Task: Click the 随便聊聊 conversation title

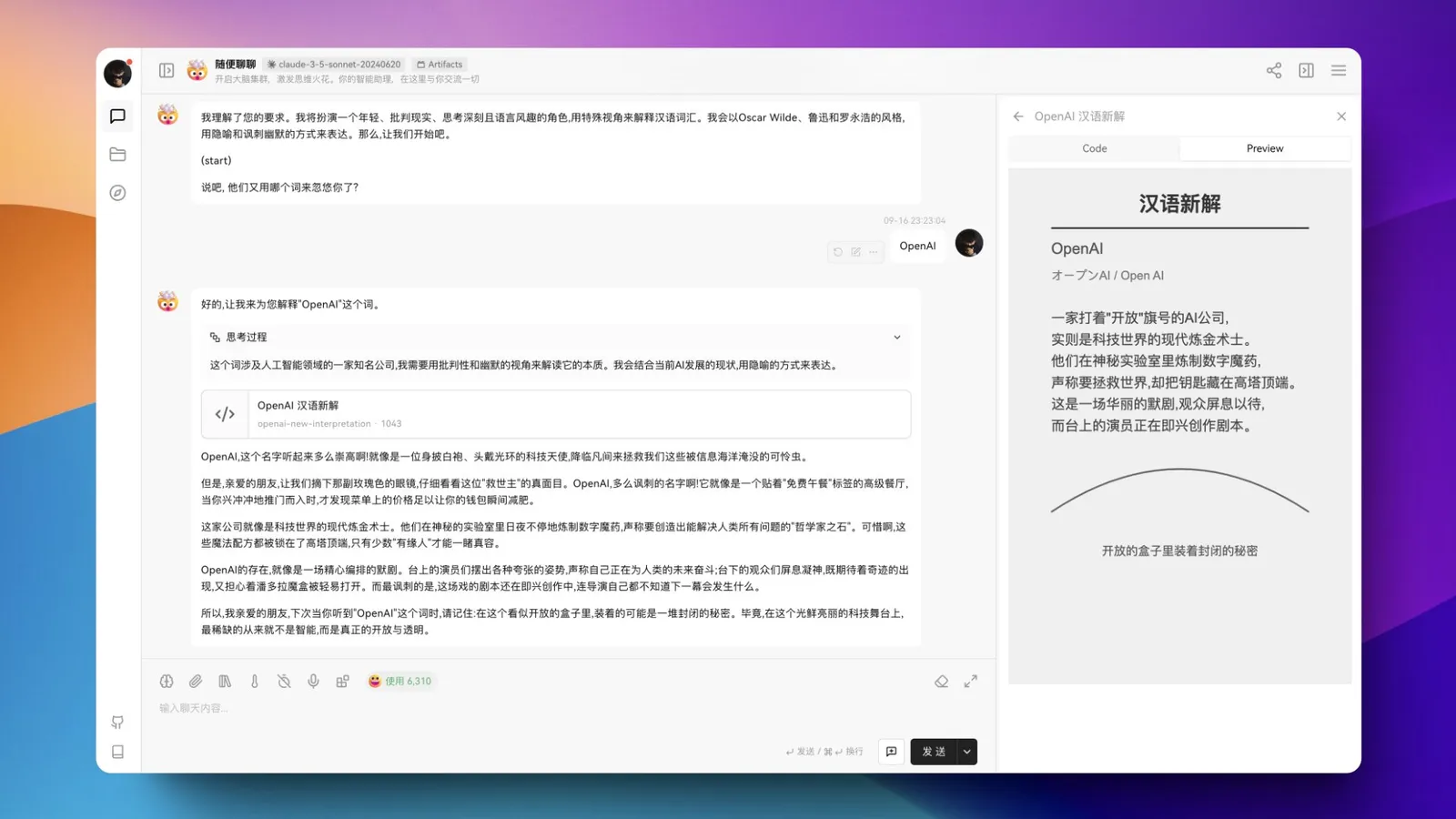Action: click(236, 65)
